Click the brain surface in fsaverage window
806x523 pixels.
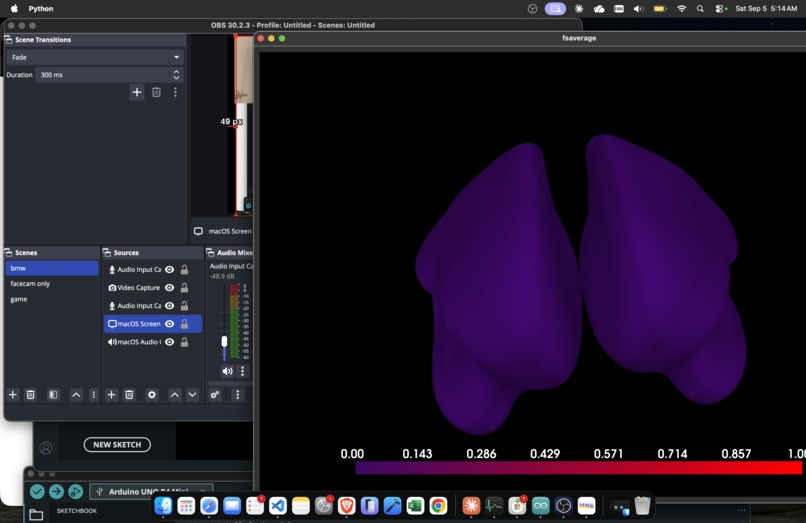click(x=579, y=284)
